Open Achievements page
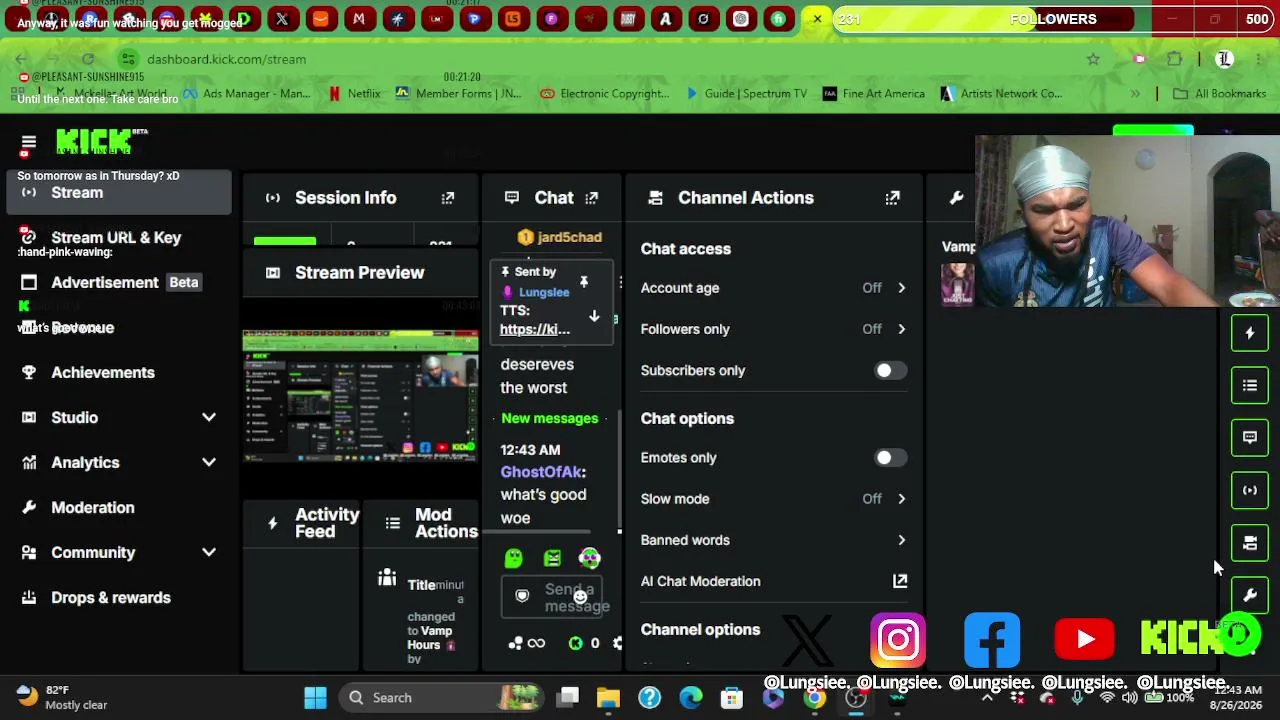Screen dimensions: 1280x720 coord(119,373)
